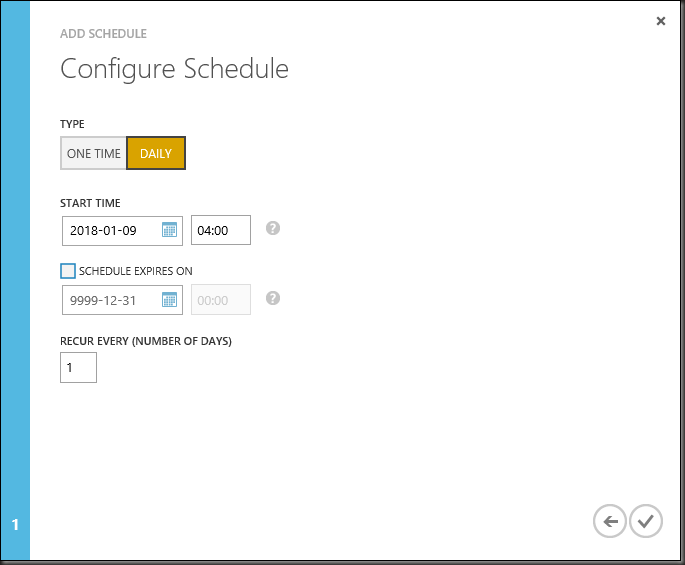Click the Schedule Expires On label
The image size is (685, 565).
coord(136,271)
